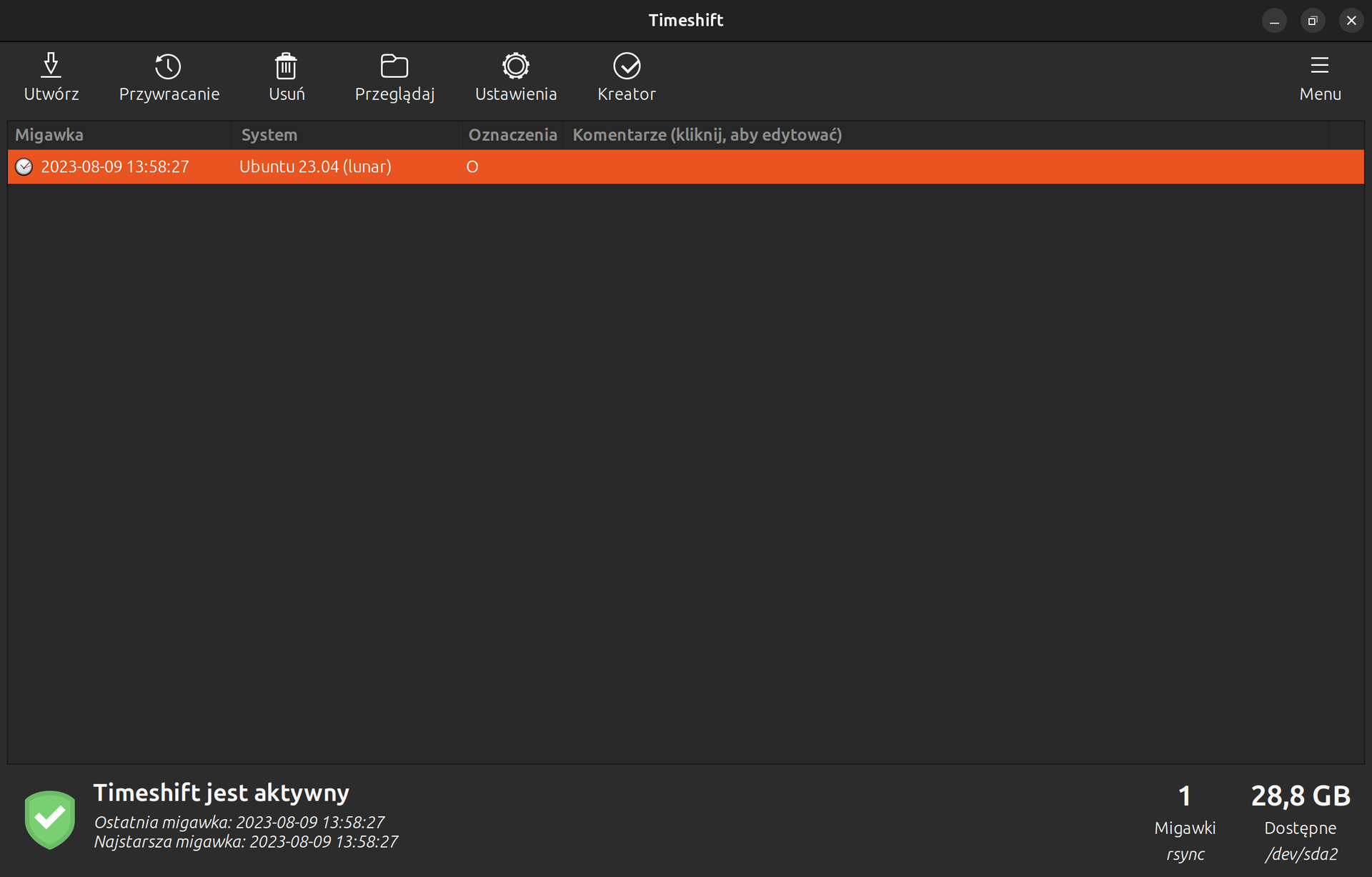Maximize the Timeshift window
This screenshot has height=877, width=1372.
(1312, 21)
